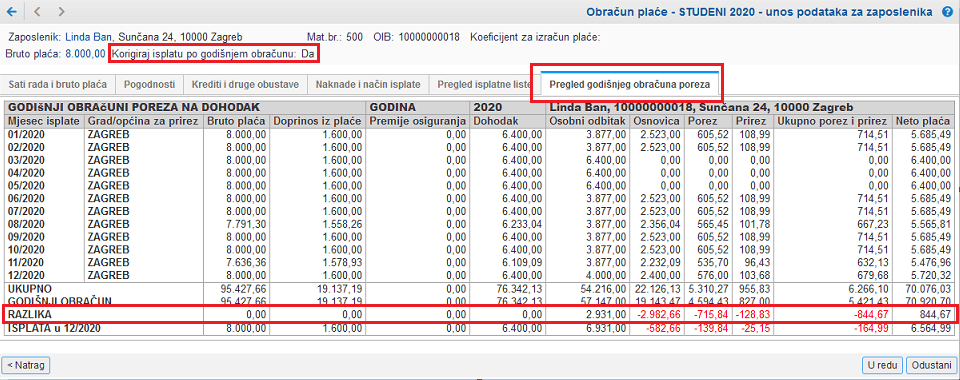
Task: Go to previous employee with left chevron
Action: pos(37,12)
